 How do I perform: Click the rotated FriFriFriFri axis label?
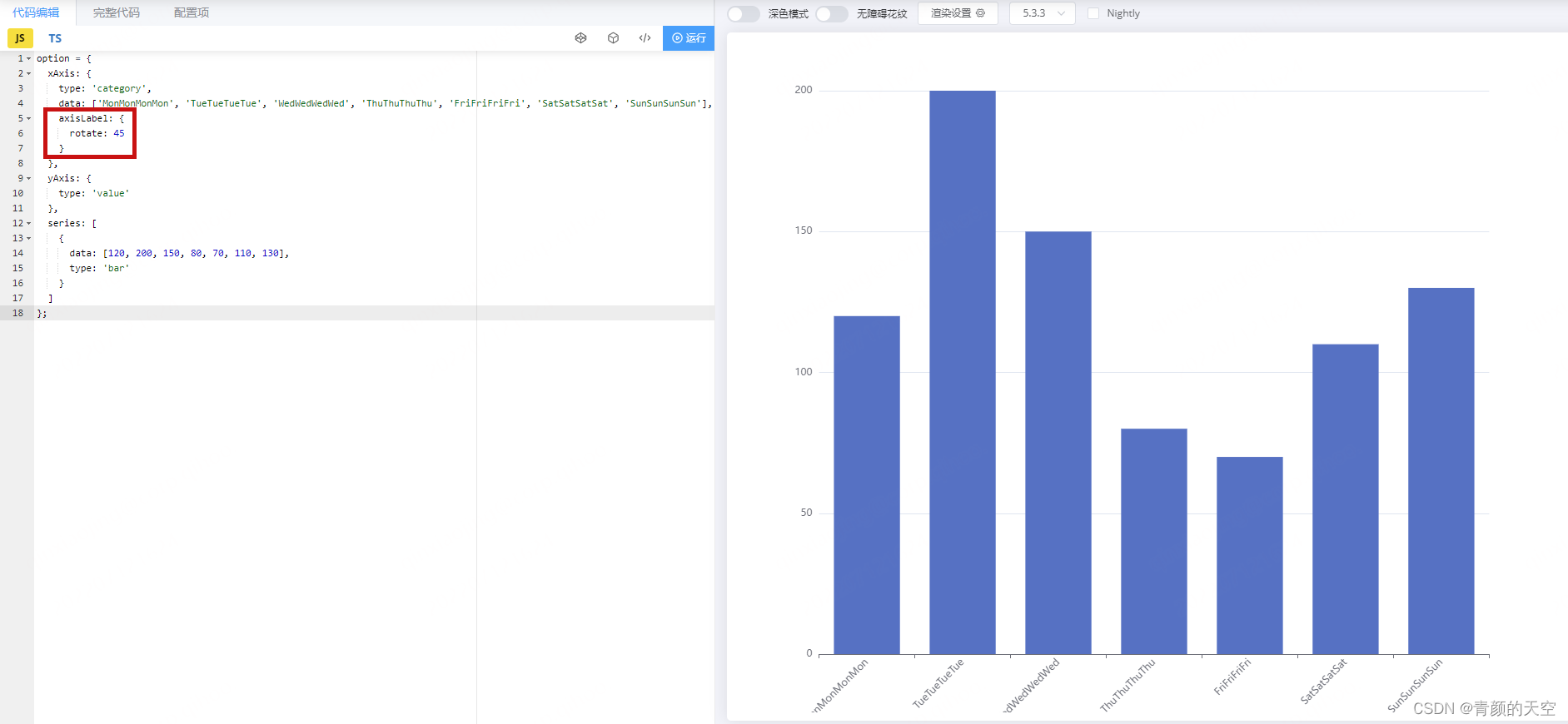(1232, 677)
